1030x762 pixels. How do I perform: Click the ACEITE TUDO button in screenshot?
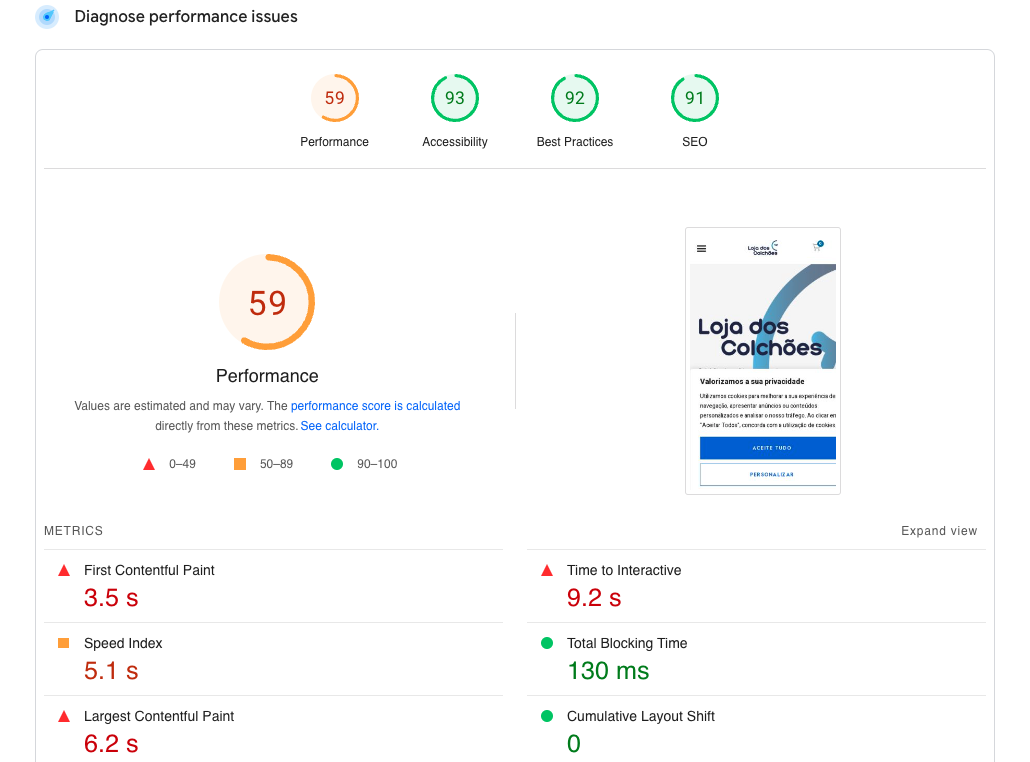pos(768,448)
